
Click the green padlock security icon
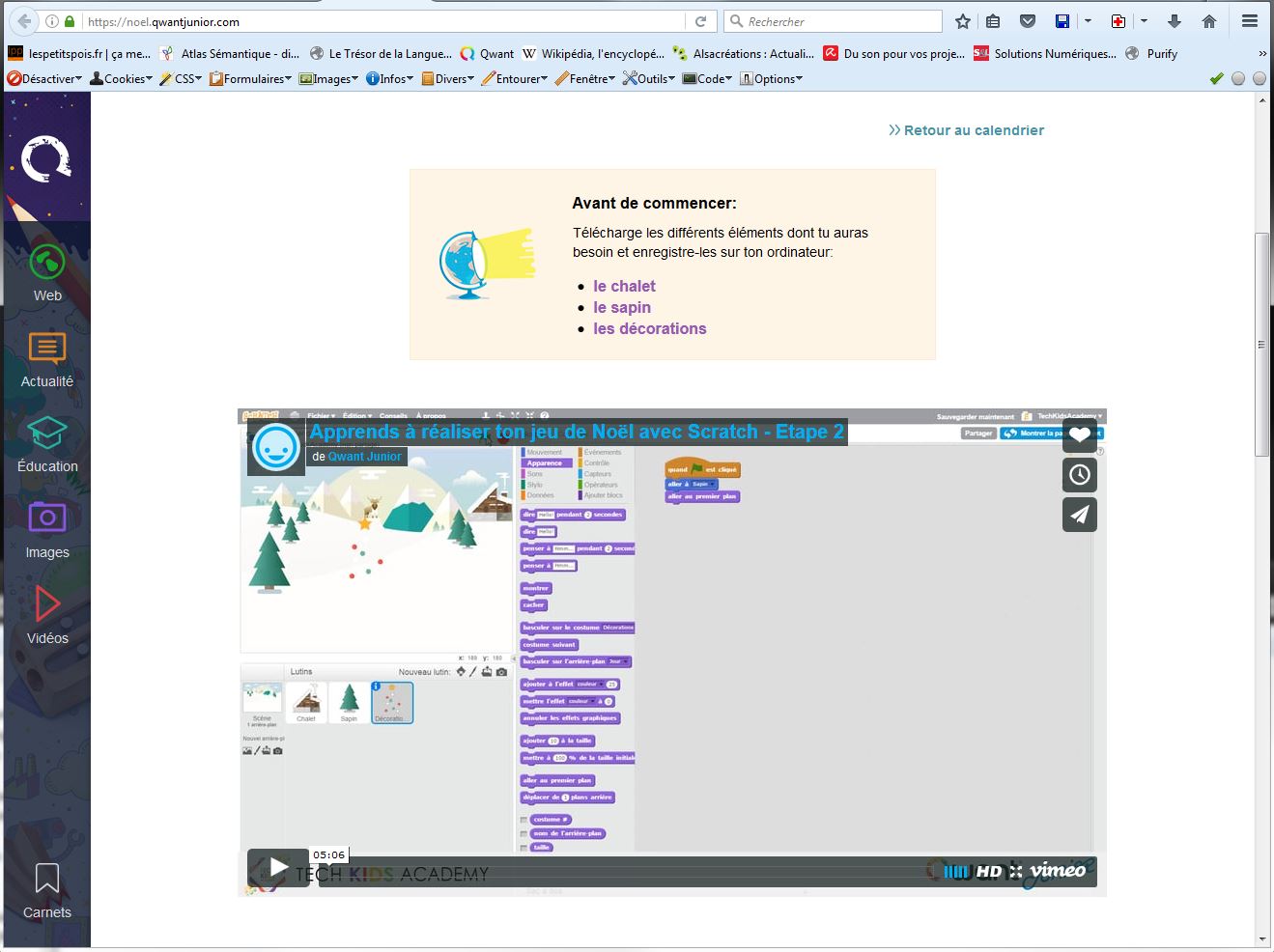click(70, 21)
